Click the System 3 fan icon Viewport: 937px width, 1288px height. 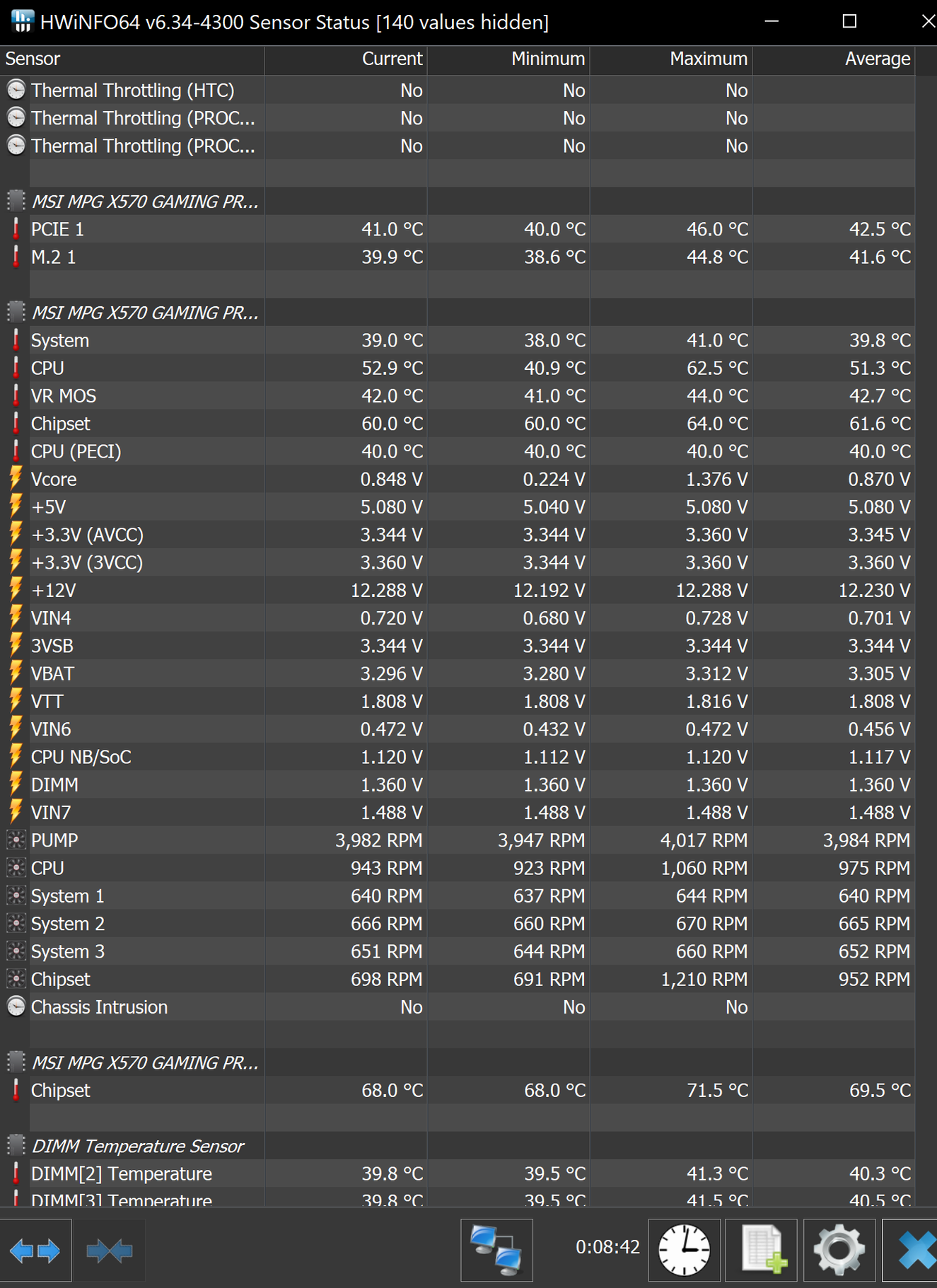(16, 951)
